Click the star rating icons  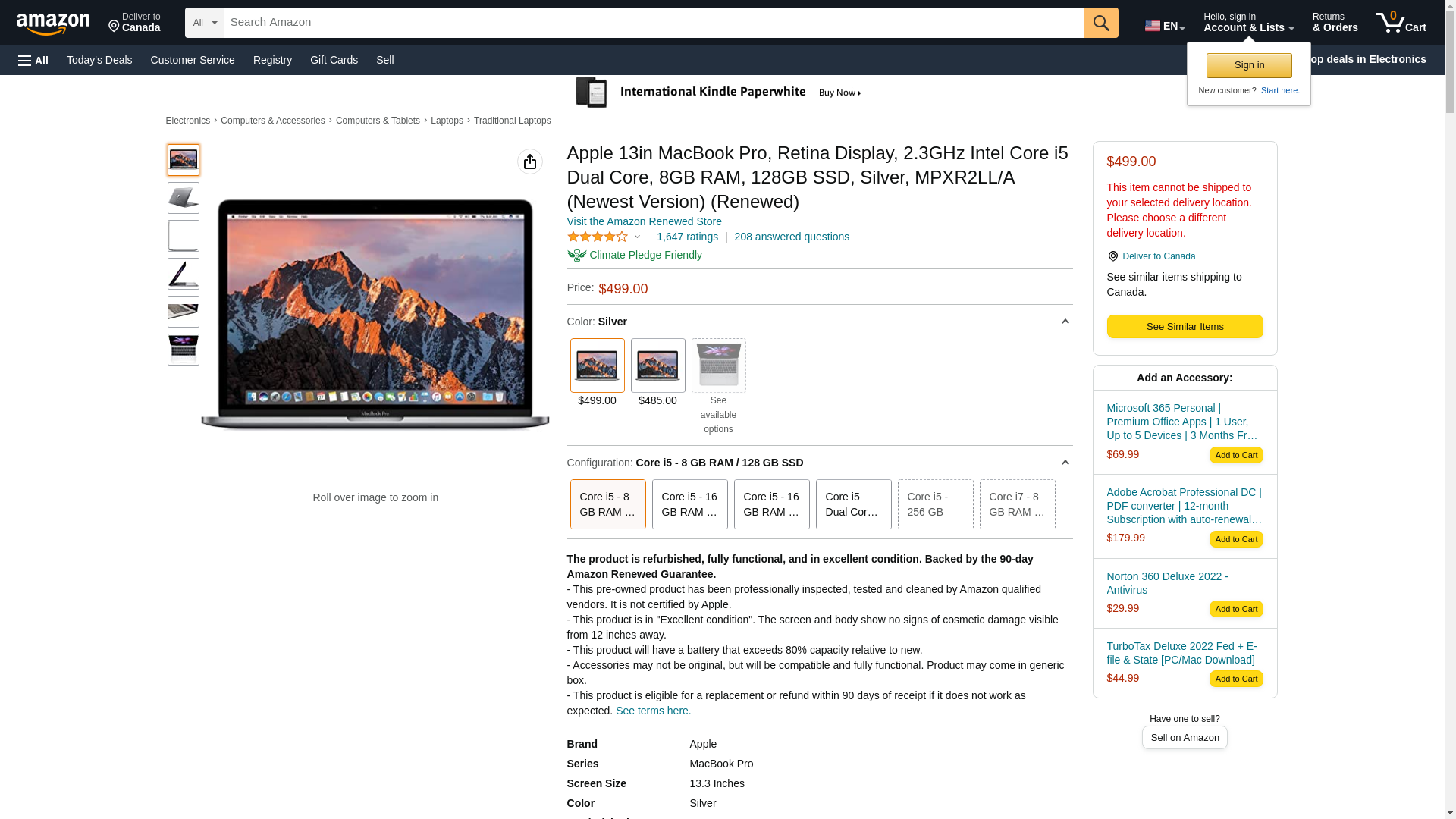coord(598,237)
